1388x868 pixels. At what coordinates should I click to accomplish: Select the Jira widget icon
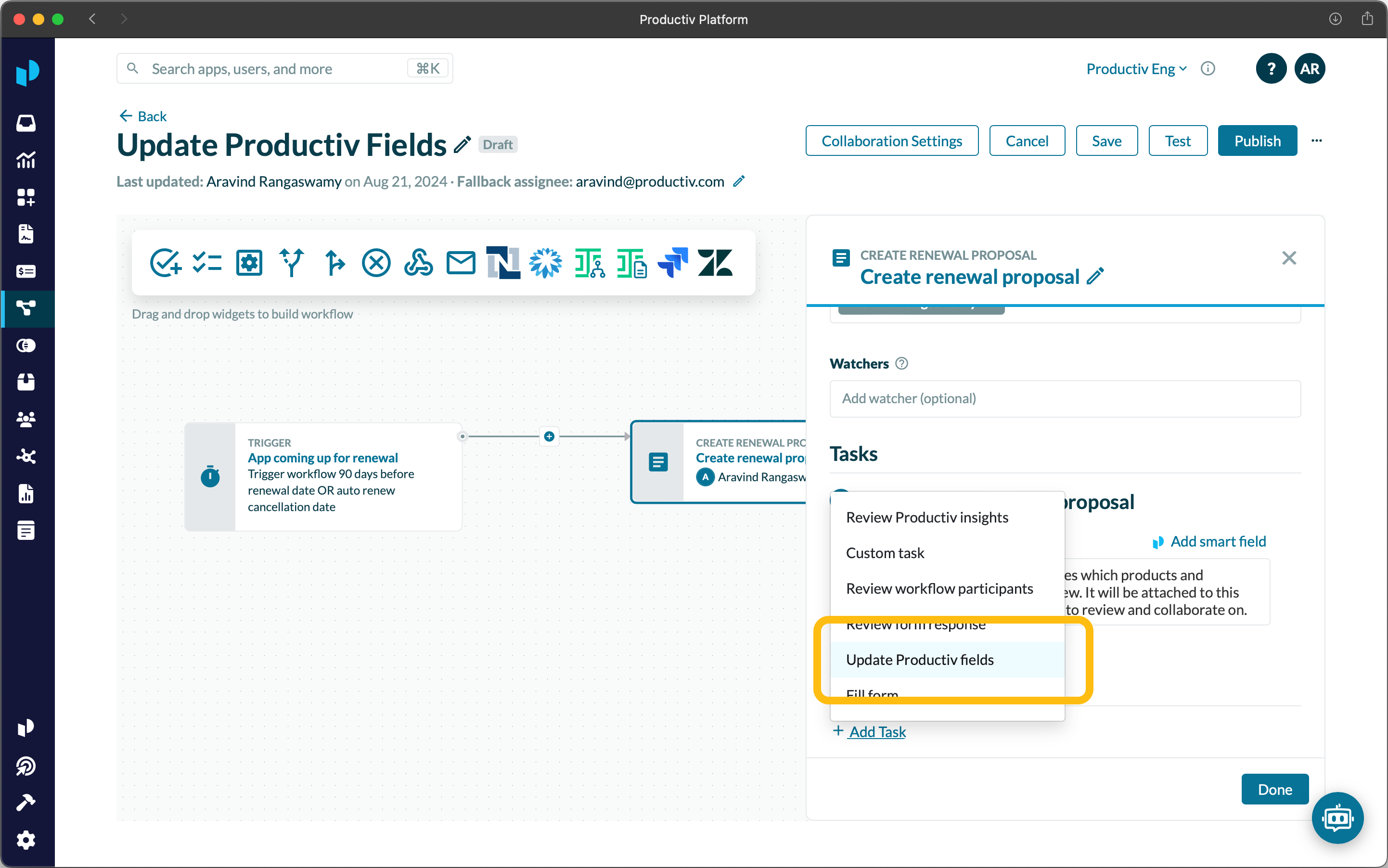click(x=672, y=263)
